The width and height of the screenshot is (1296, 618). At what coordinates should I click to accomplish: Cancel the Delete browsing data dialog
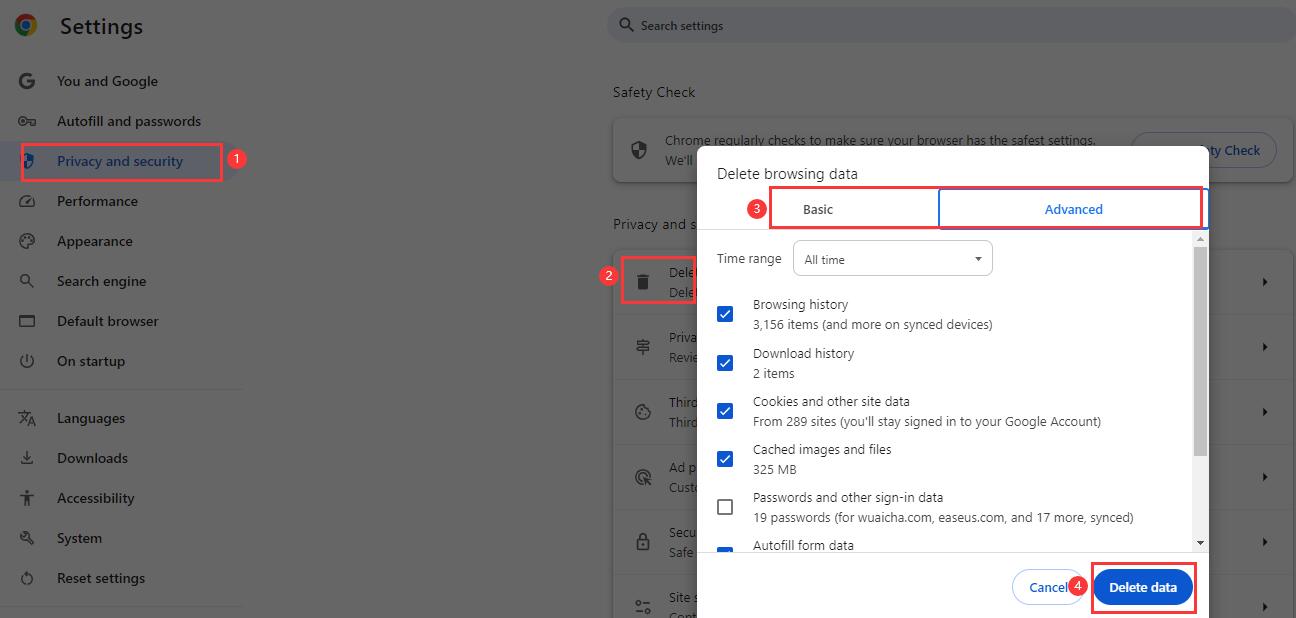(x=1047, y=587)
